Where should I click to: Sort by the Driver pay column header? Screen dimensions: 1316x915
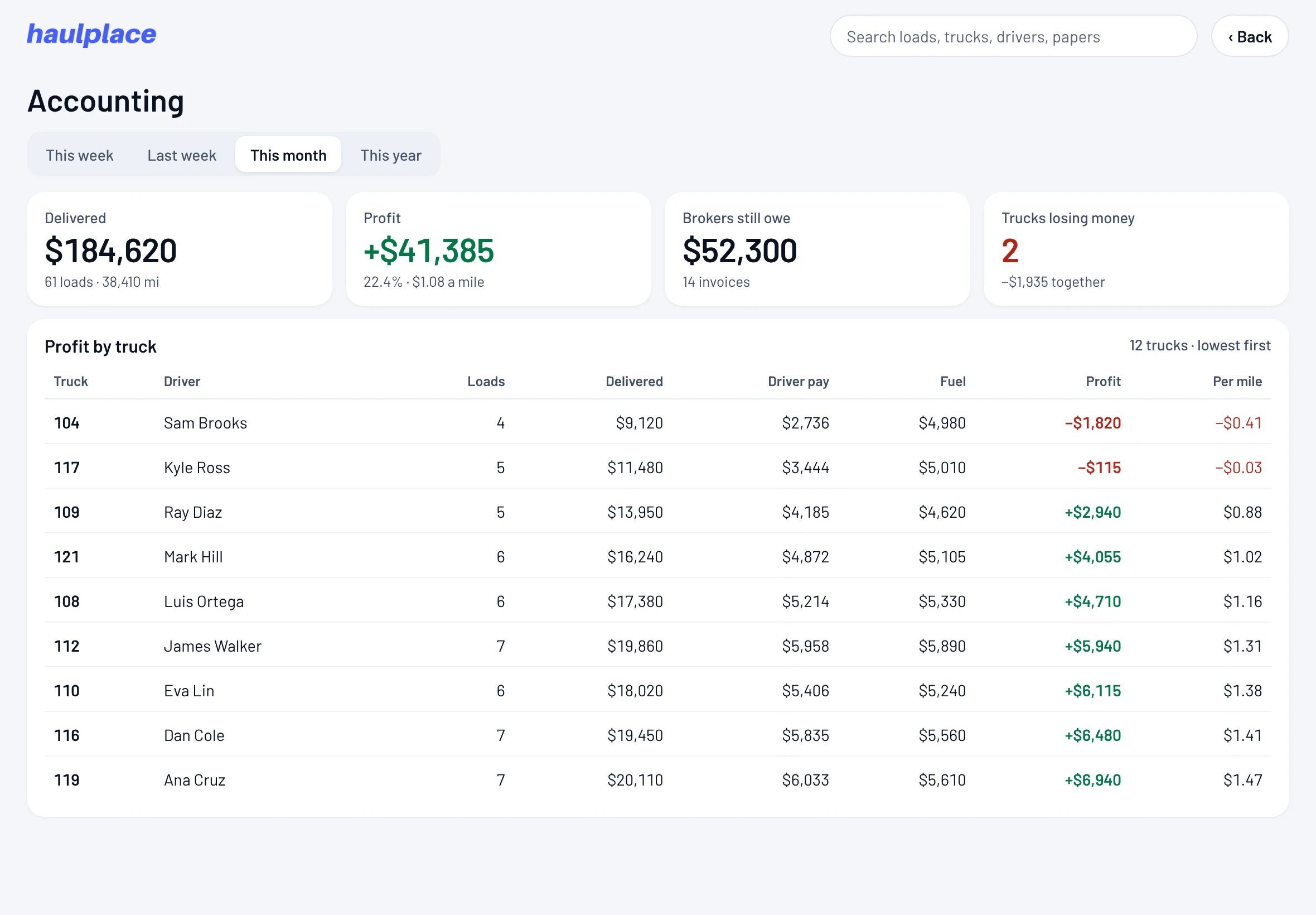click(798, 382)
